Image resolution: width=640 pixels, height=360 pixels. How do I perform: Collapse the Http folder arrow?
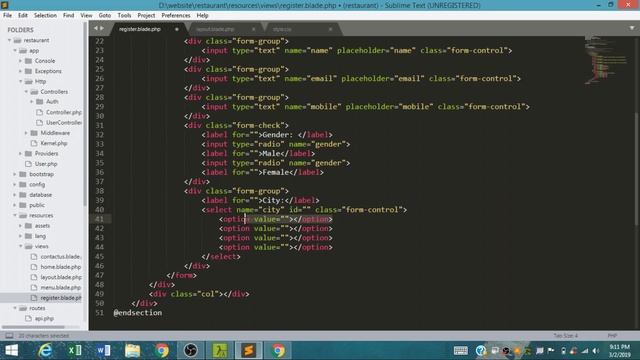point(20,81)
